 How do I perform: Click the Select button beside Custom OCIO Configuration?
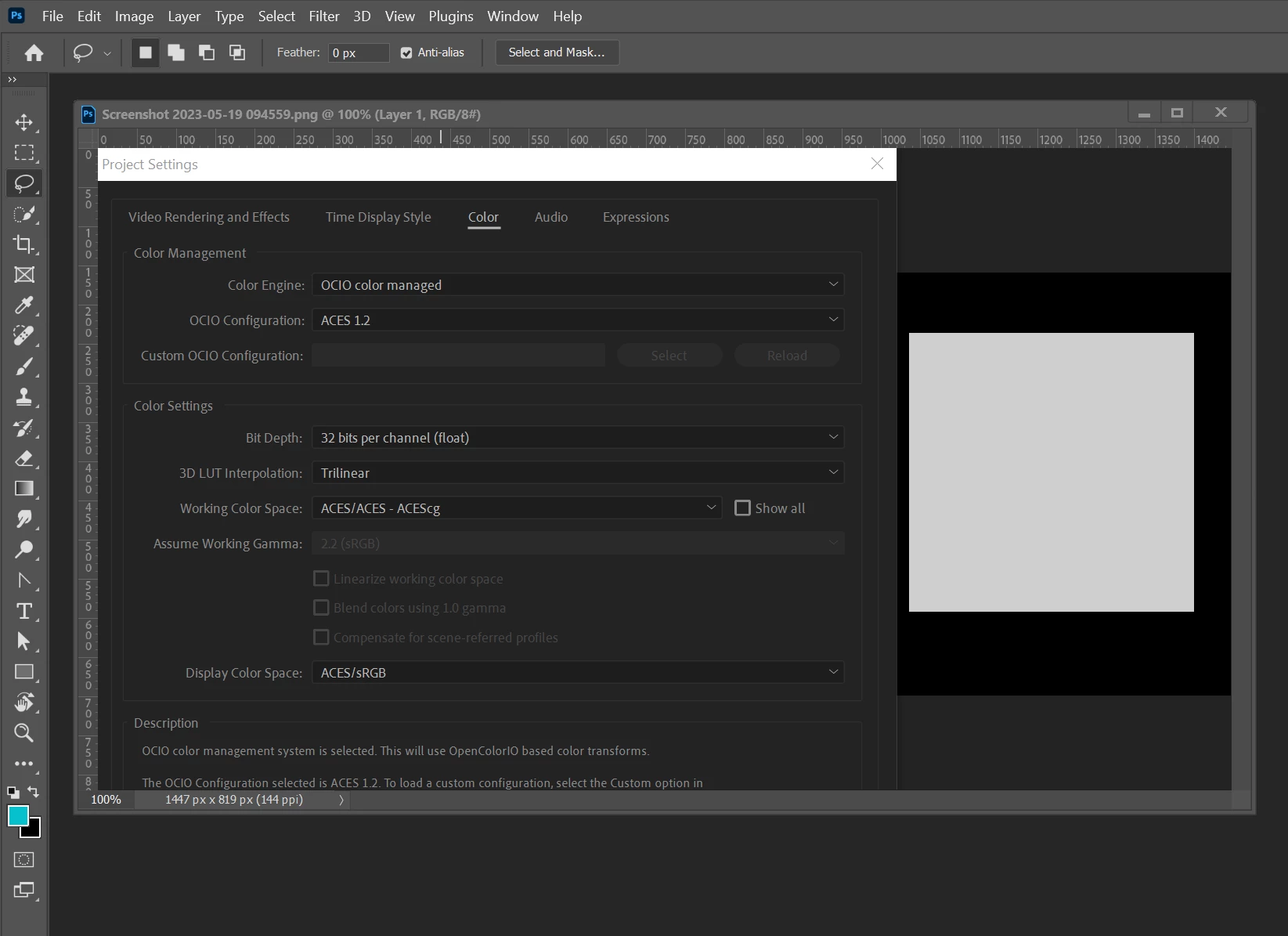(669, 356)
